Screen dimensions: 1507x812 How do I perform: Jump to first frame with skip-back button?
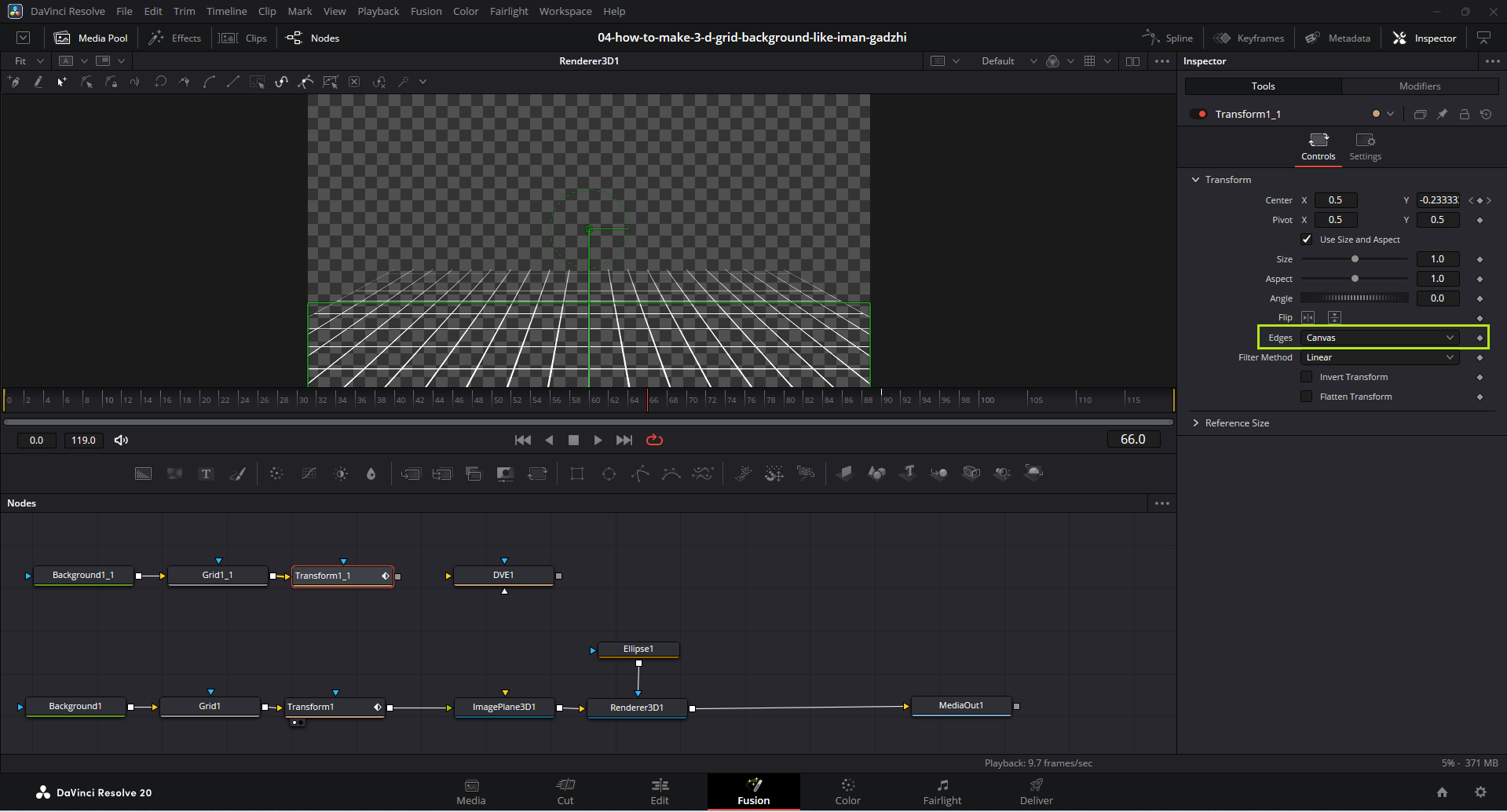pos(522,440)
